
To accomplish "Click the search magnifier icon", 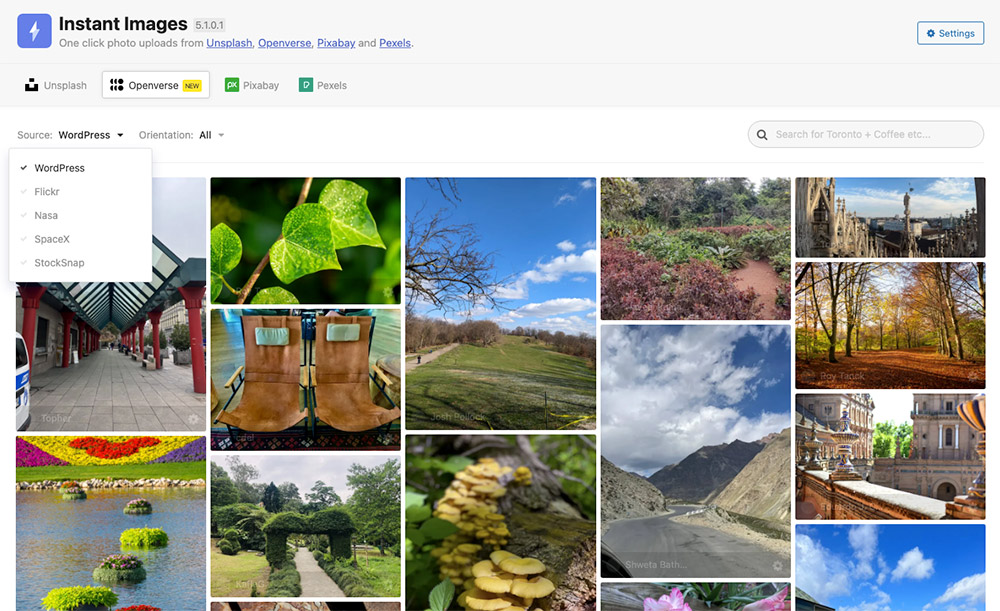I will point(761,135).
